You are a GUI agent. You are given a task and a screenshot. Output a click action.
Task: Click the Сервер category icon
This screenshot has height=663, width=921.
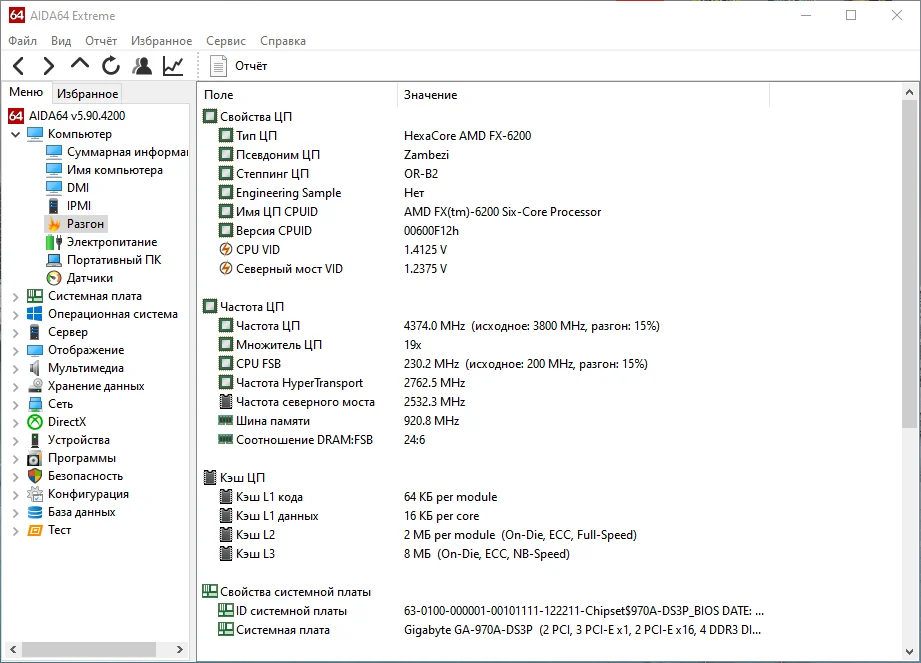pos(35,332)
